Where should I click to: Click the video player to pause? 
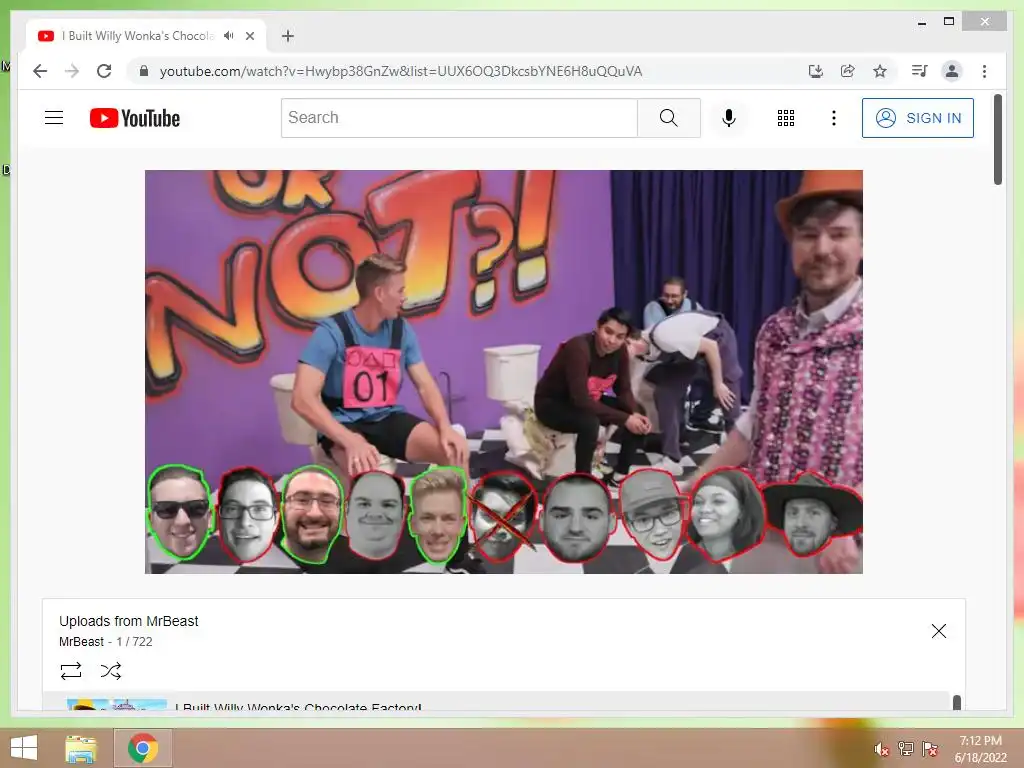504,372
